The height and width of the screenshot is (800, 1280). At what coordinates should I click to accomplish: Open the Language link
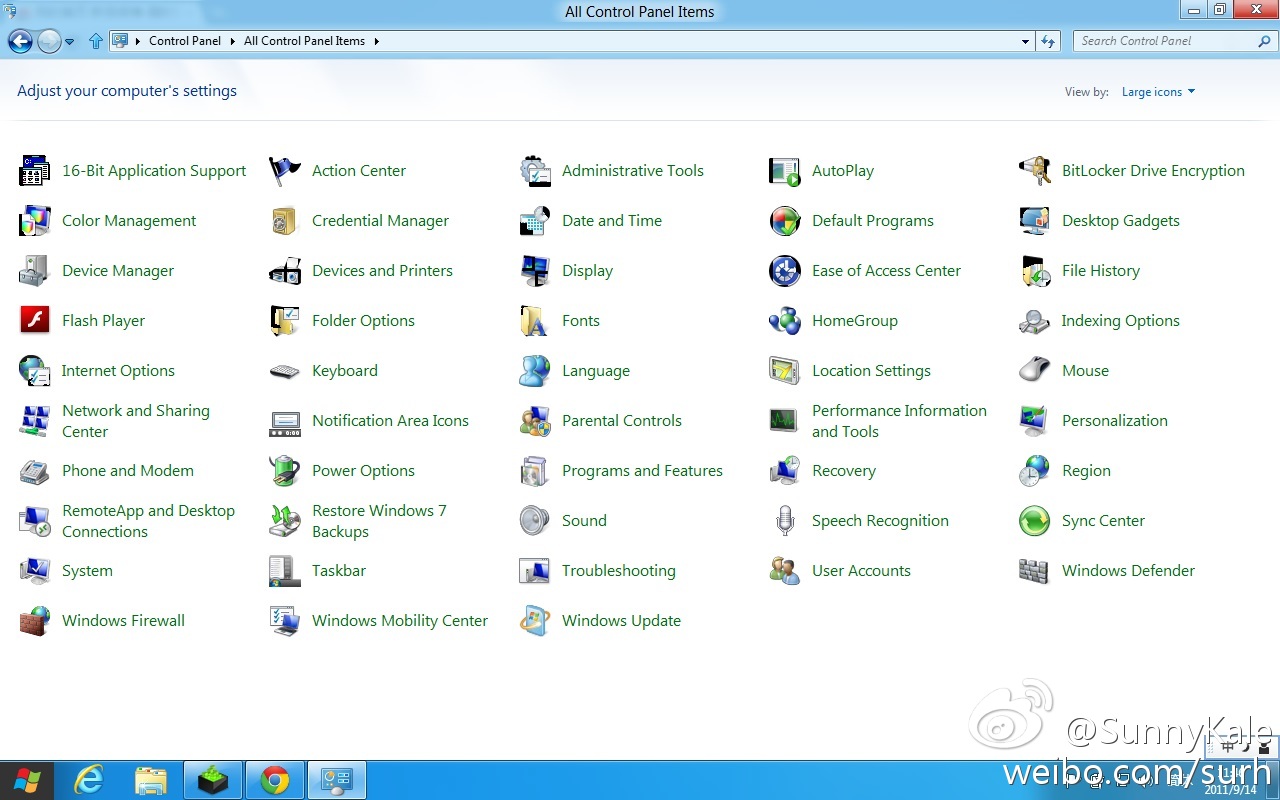pyautogui.click(x=596, y=371)
